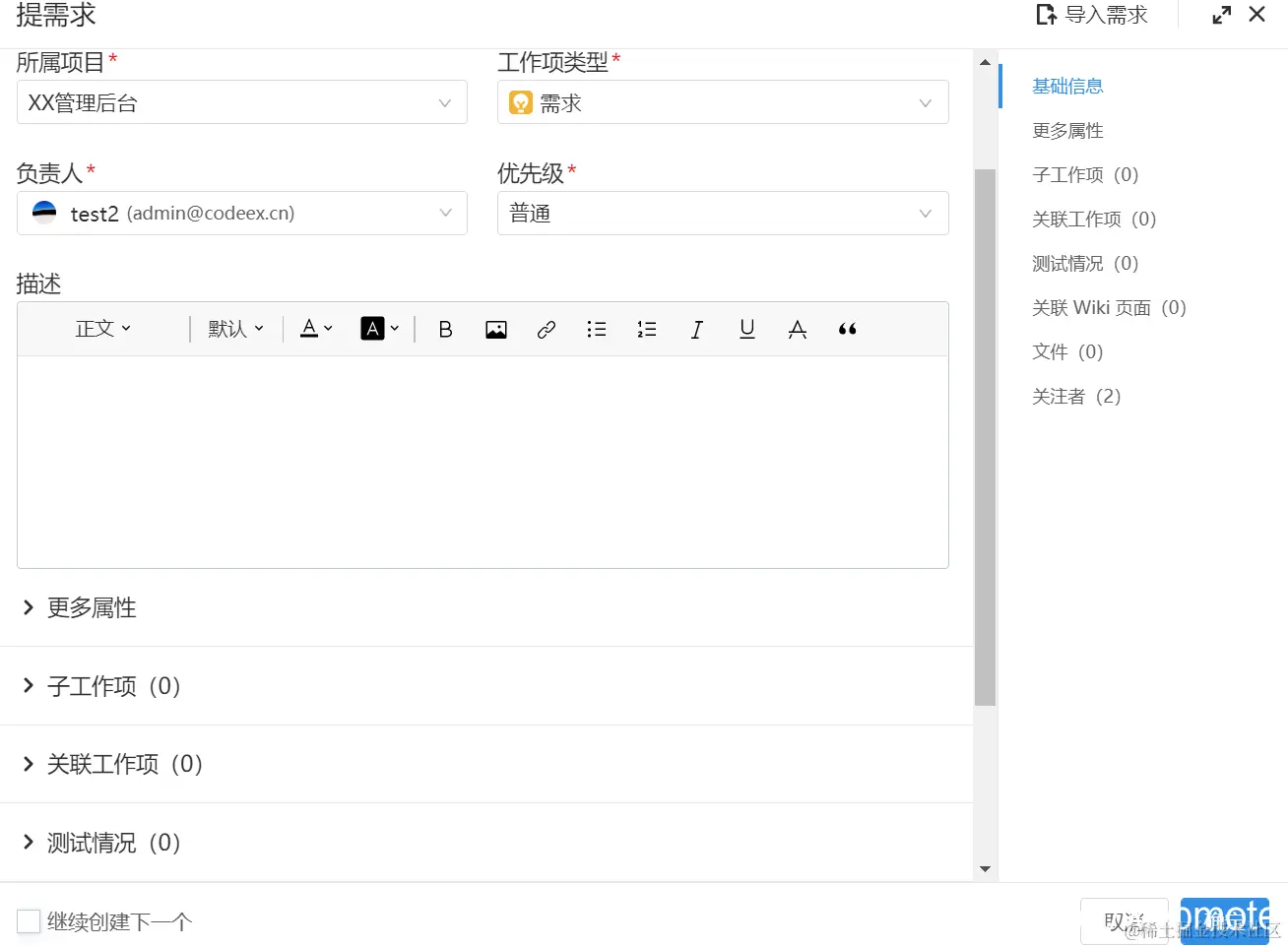Go to 测试情况 (0) in side navigation
Screen dimensions: 1288x947
[x=1085, y=263]
